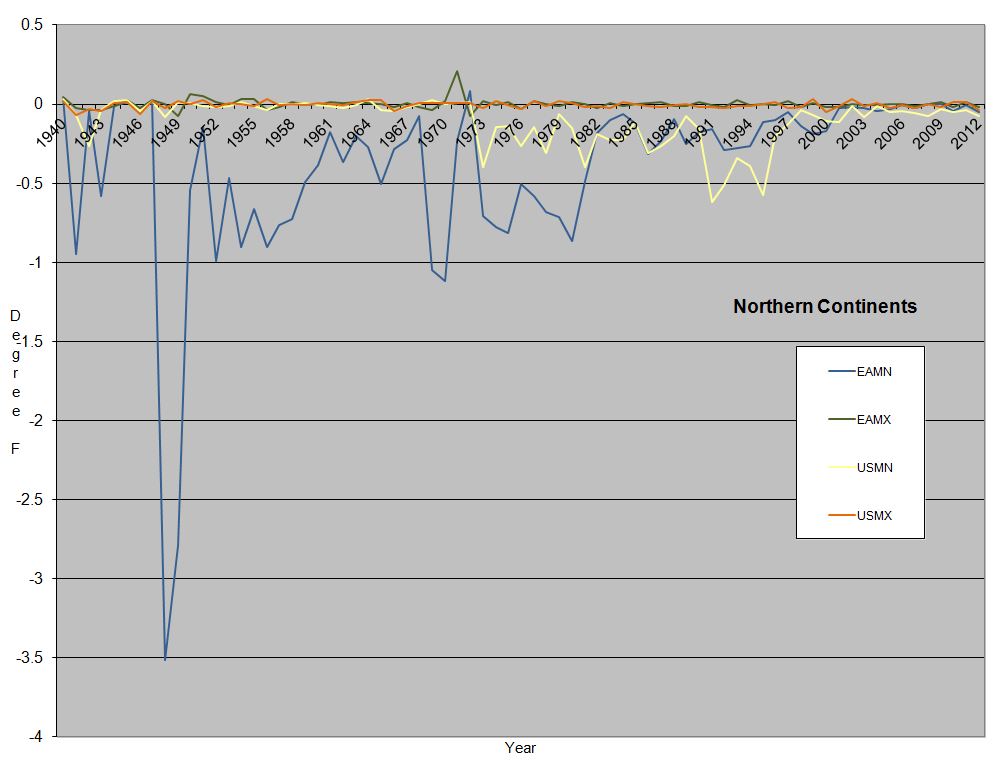Image resolution: width=1006 pixels, height=763 pixels.
Task: Click the yellow USMN legend line swatch
Action: (x=841, y=467)
